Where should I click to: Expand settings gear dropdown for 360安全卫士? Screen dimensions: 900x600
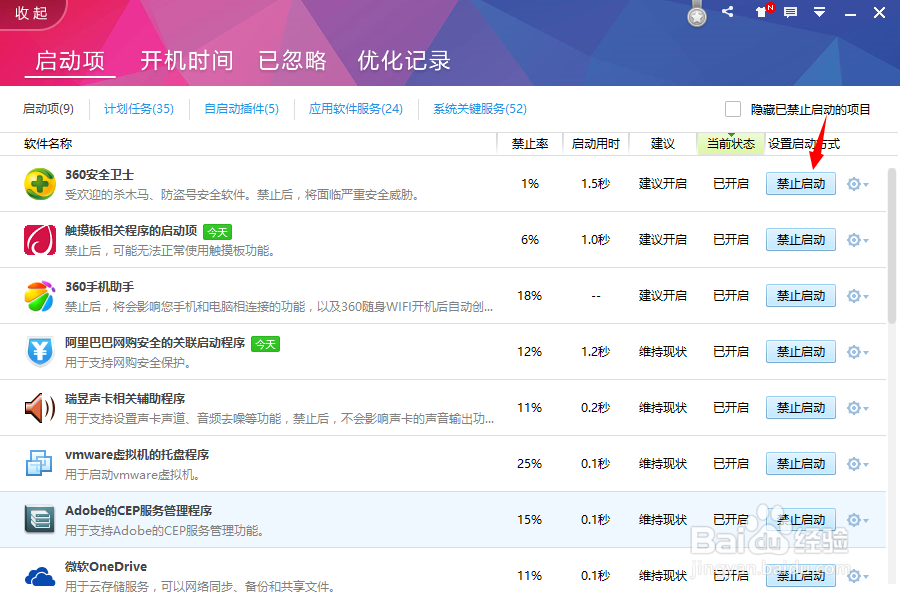857,184
